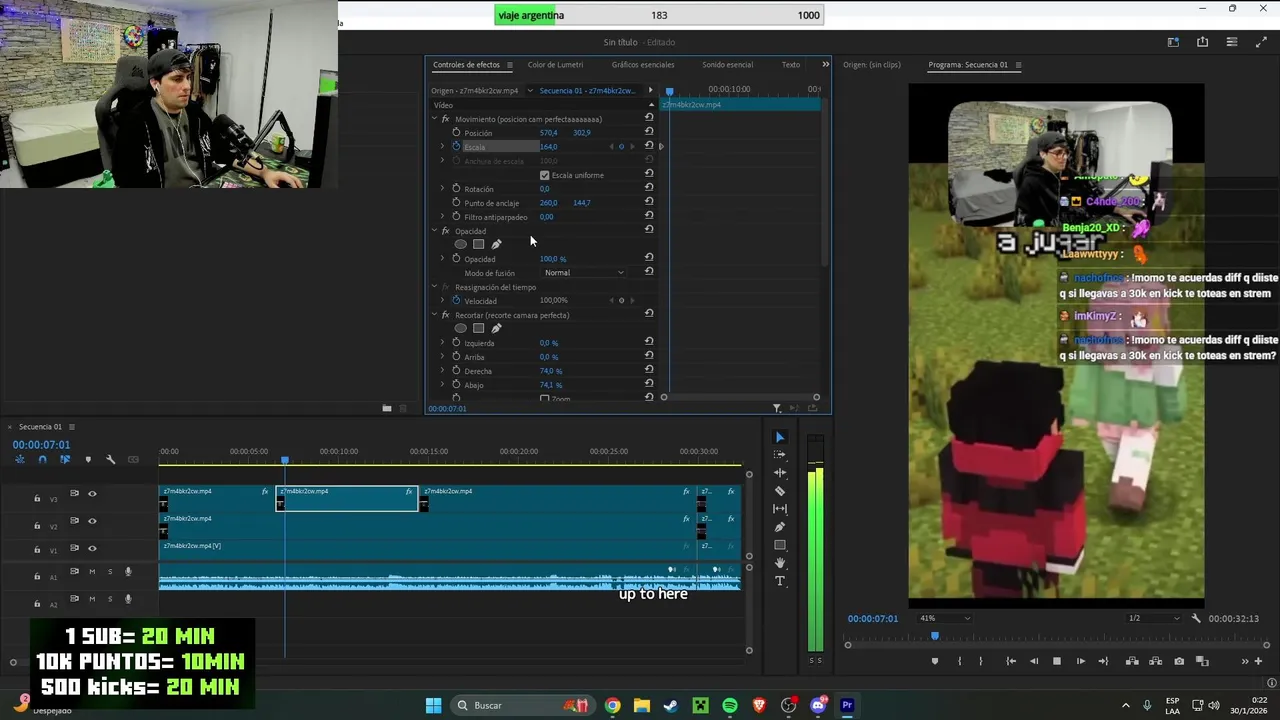This screenshot has height=720, width=1280.
Task: Lock track V3
Action: coord(37,498)
